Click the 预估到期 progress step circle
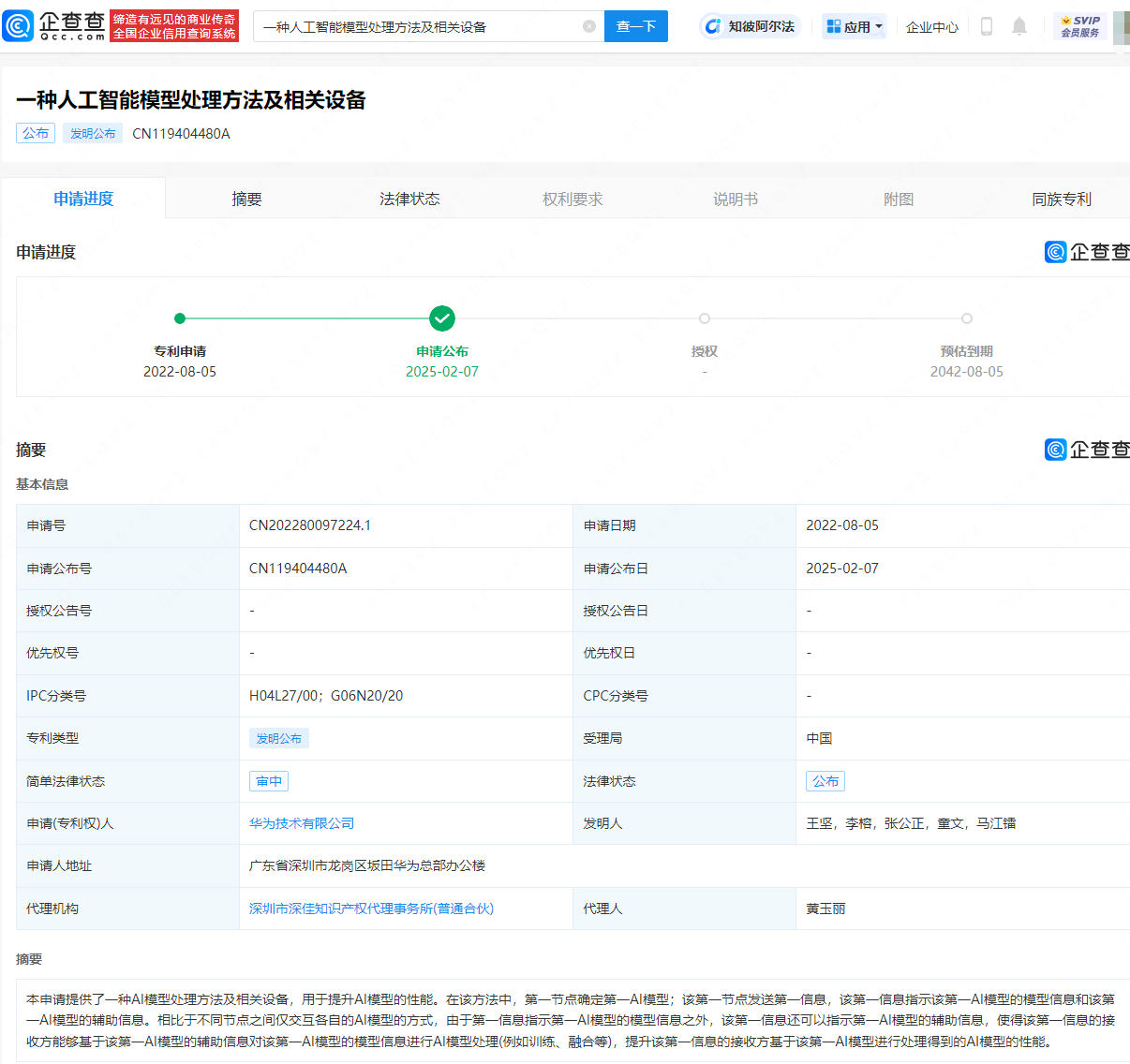Viewport: 1130px width, 1064px height. click(x=967, y=318)
